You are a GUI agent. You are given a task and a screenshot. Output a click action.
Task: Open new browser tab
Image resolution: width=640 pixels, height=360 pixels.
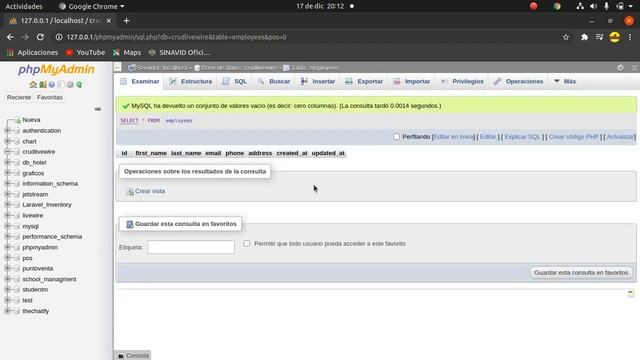(127, 20)
